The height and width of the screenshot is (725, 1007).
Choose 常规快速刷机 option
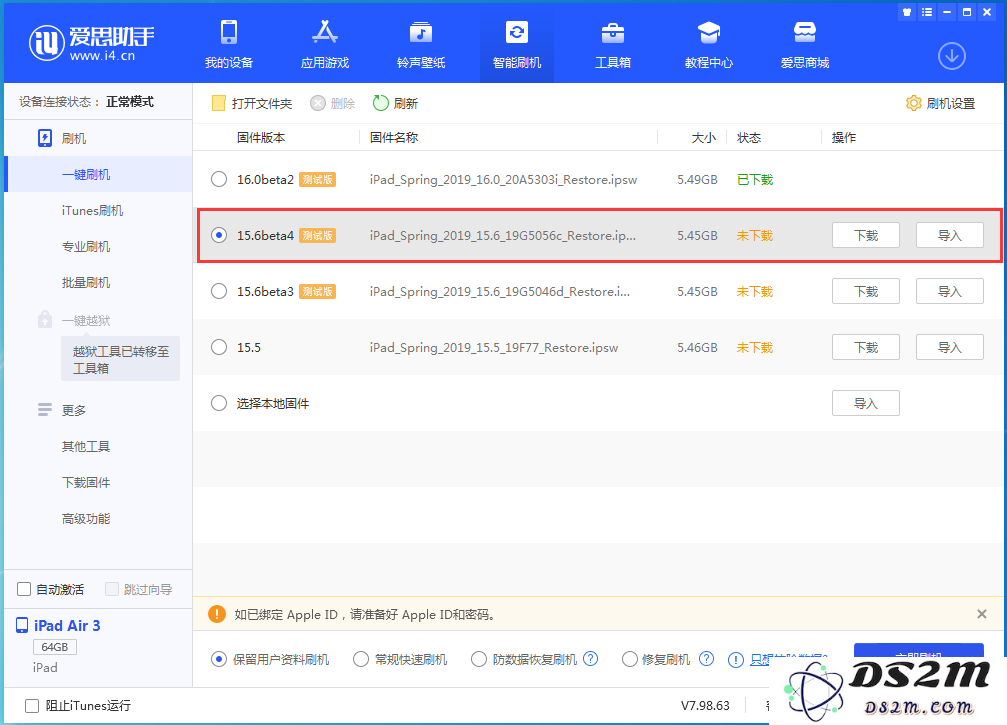[x=361, y=659]
